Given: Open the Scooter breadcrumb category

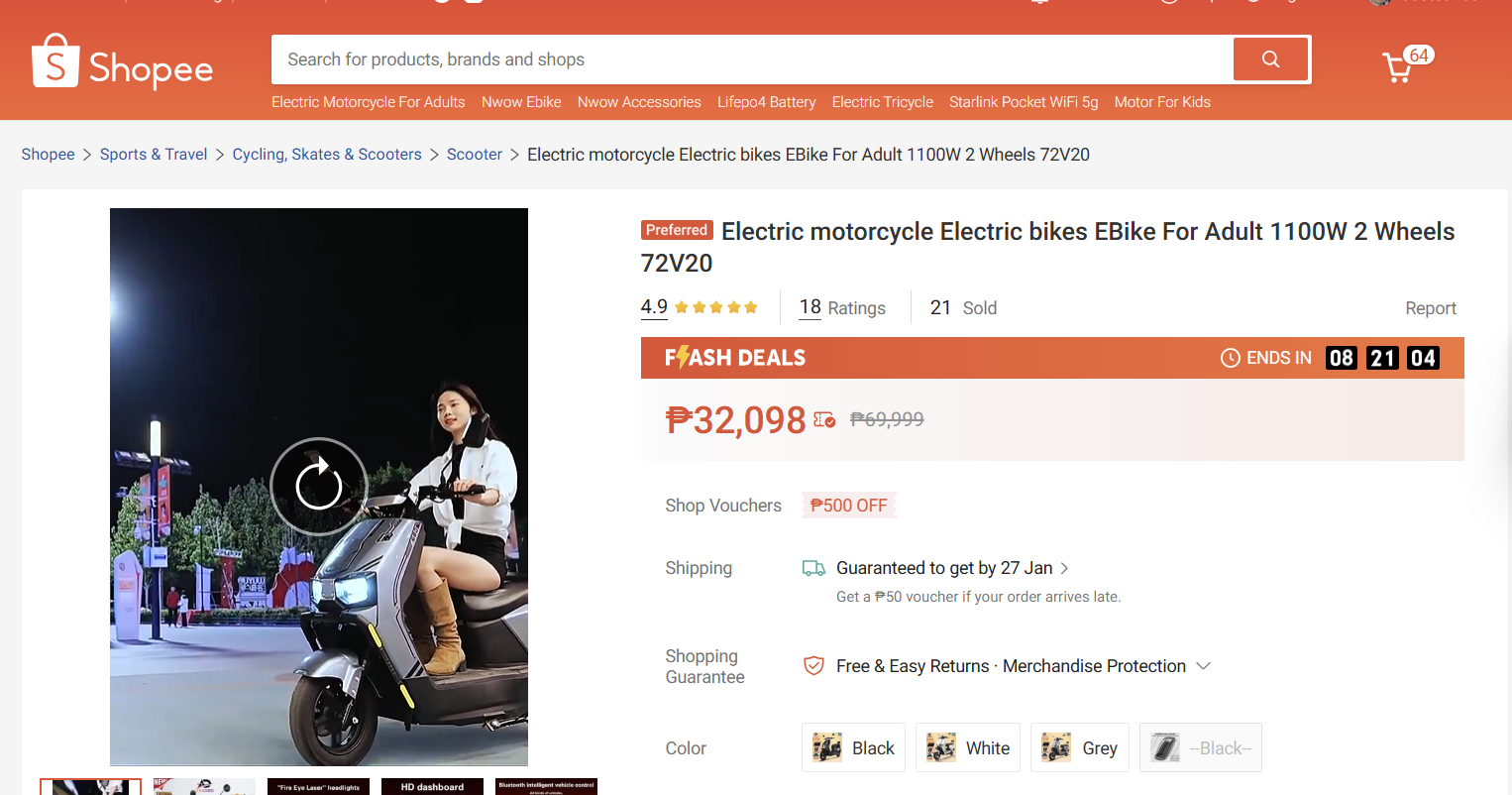Looking at the screenshot, I should click(x=474, y=155).
